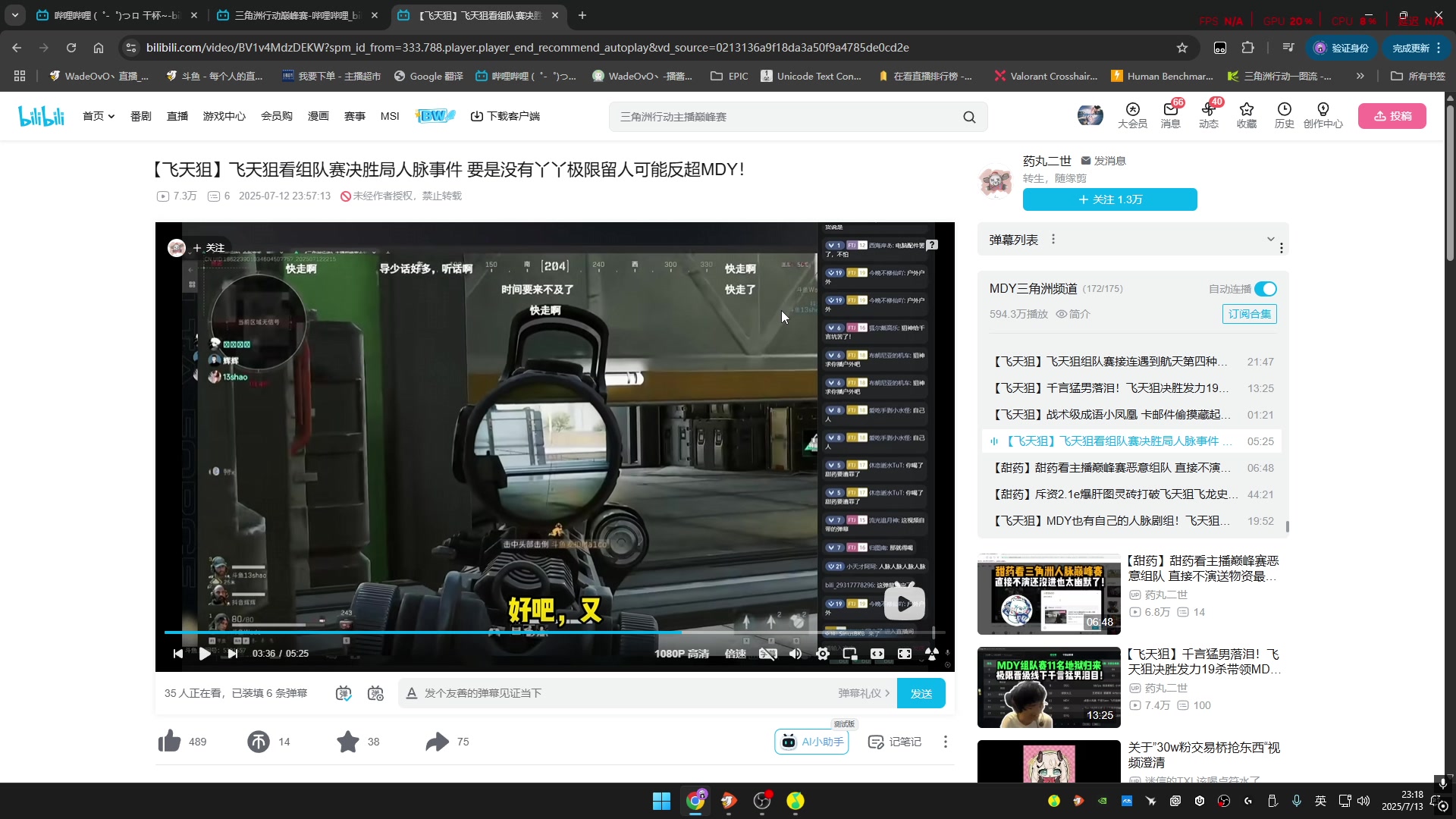Open AI小助手 assistant button
Screen dimensions: 1456x819
point(811,742)
